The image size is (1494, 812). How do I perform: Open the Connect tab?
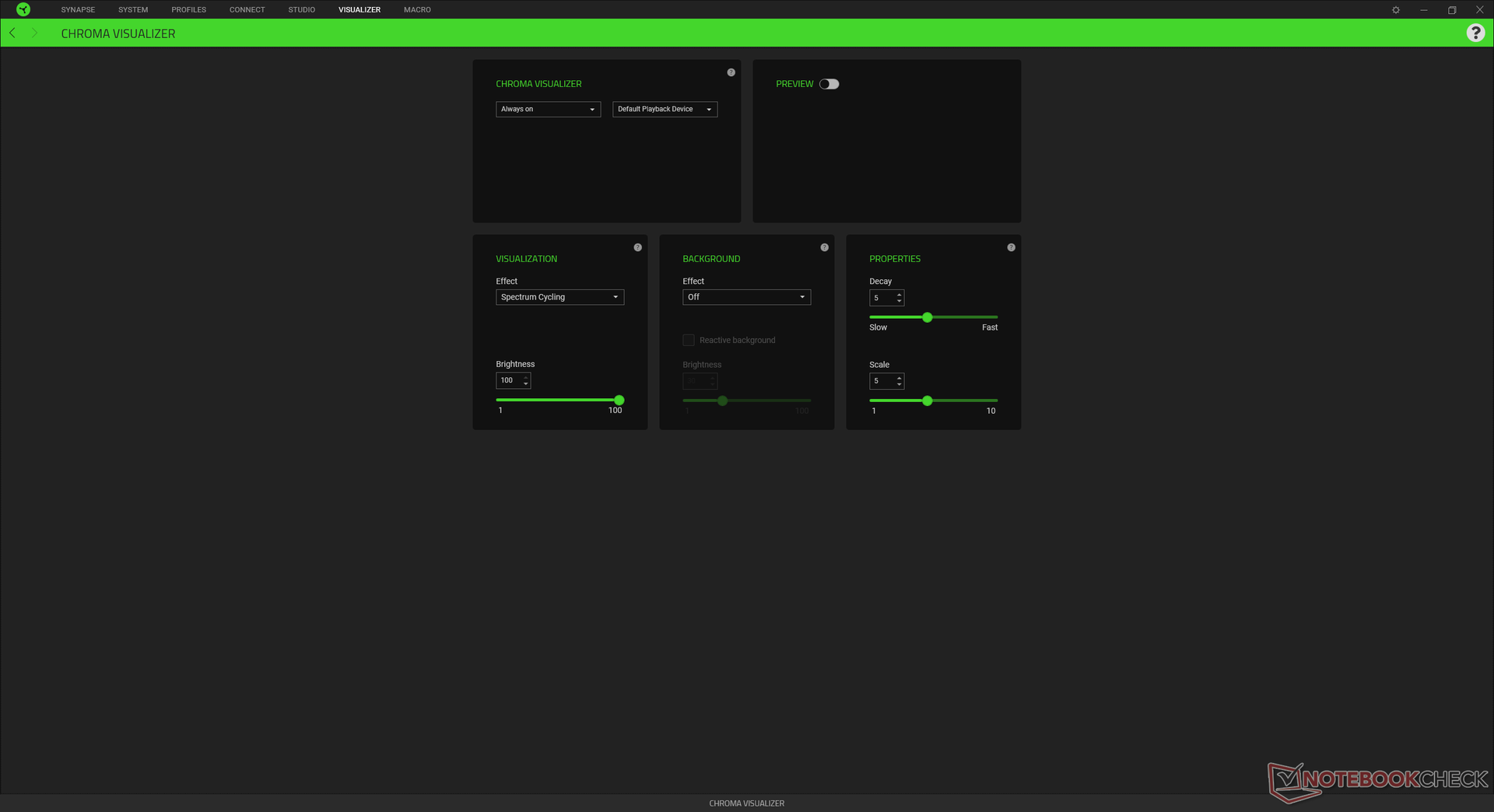tap(247, 10)
